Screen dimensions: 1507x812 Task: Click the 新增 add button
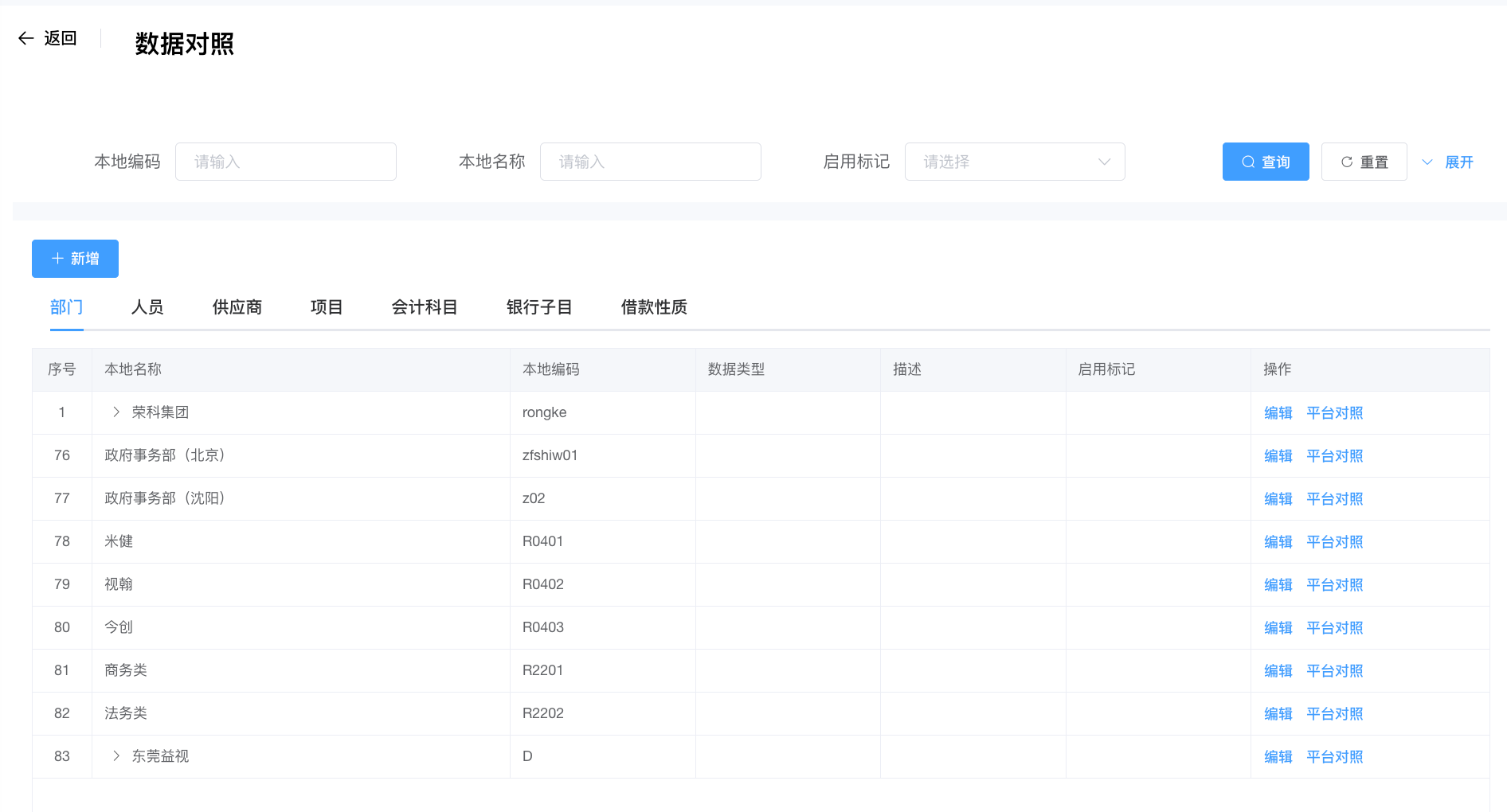click(x=75, y=259)
